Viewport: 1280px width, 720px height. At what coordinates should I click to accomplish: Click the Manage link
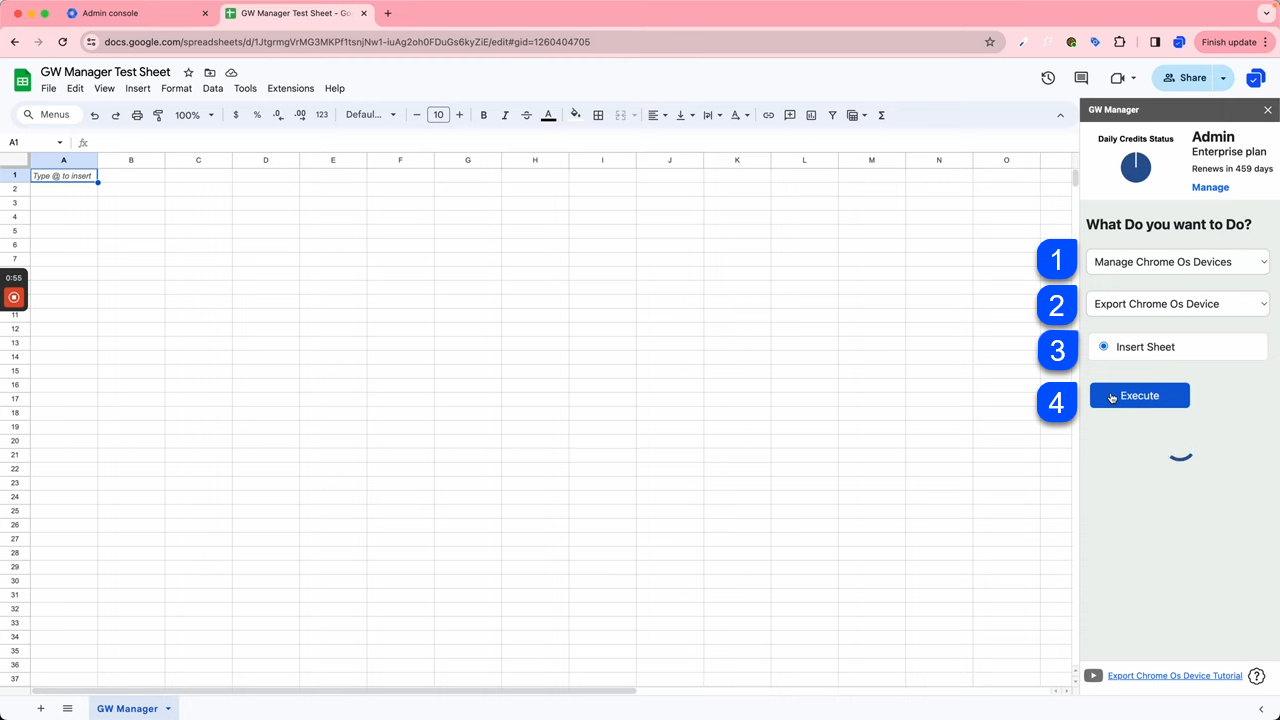(x=1210, y=187)
